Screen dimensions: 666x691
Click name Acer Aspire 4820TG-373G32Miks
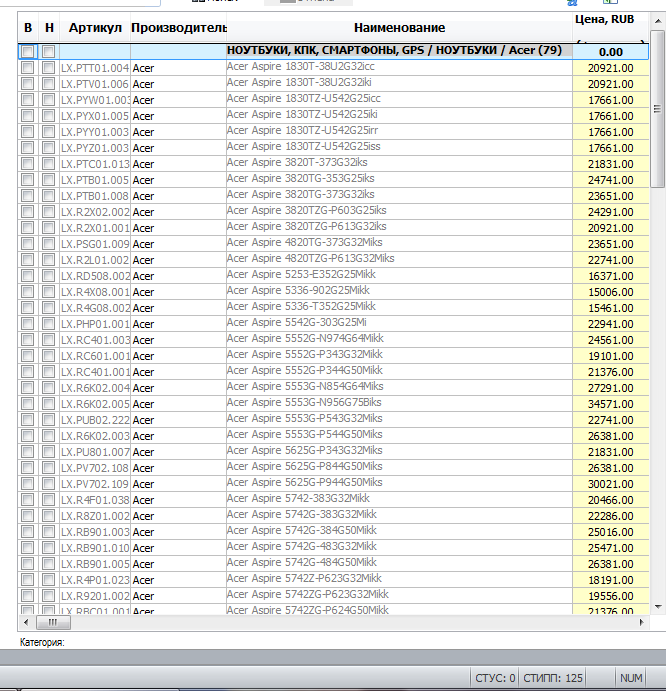pyautogui.click(x=305, y=242)
